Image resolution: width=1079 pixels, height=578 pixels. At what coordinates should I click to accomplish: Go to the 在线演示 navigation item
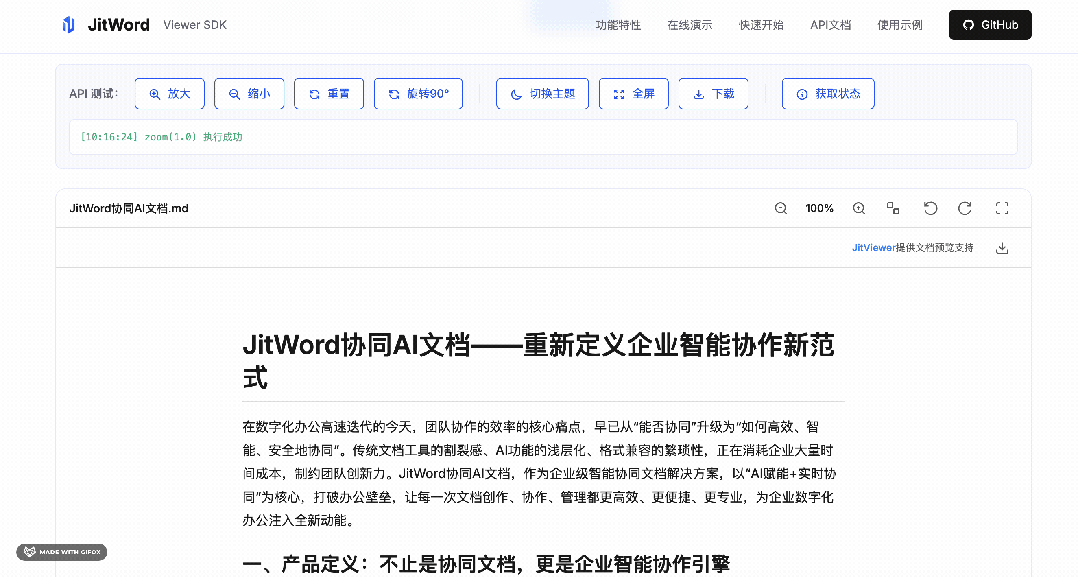(690, 25)
